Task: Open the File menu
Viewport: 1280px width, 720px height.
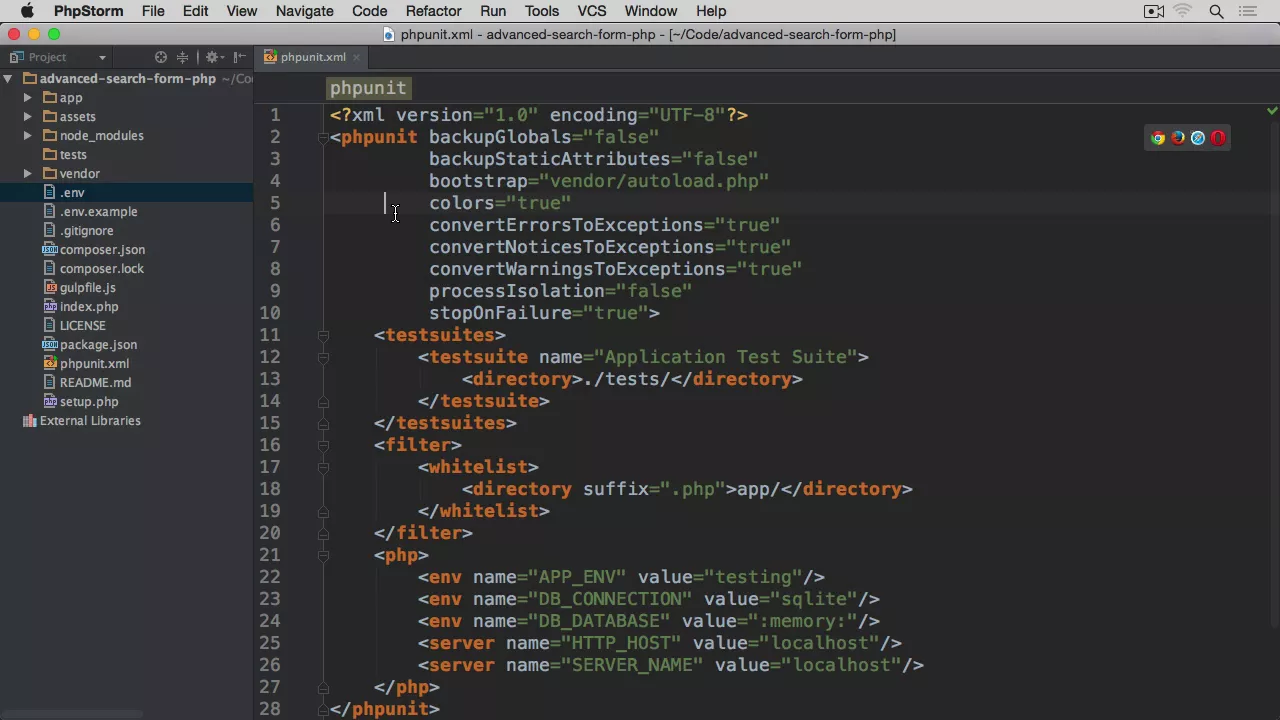Action: click(x=153, y=11)
